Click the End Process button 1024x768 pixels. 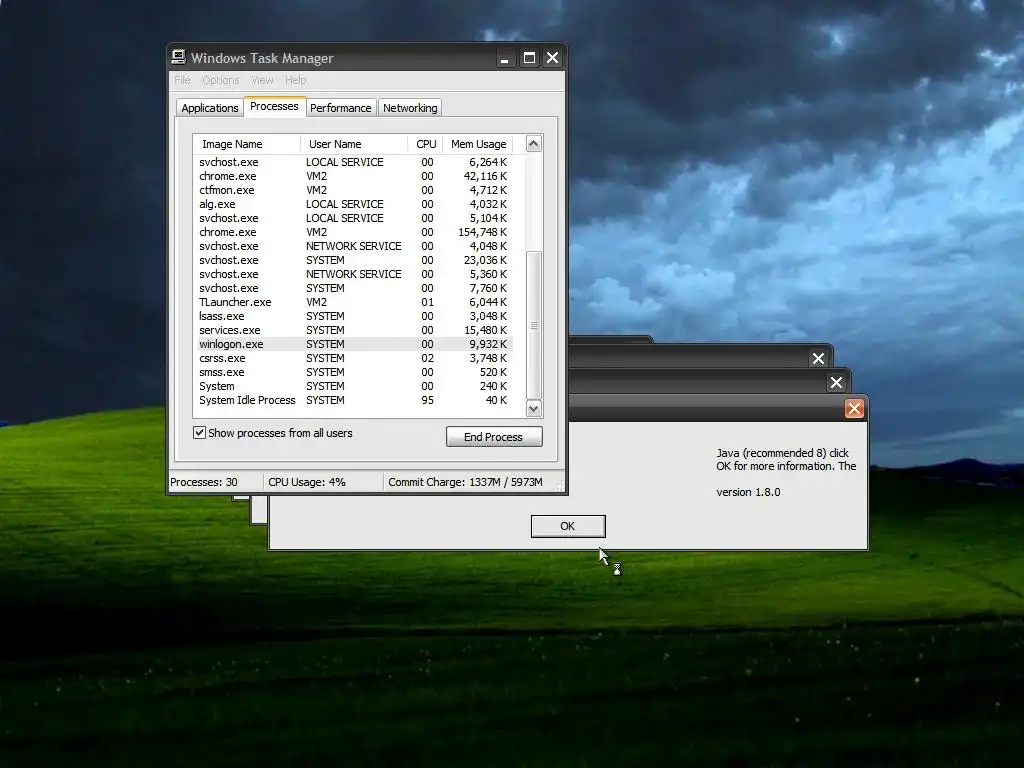click(x=494, y=437)
